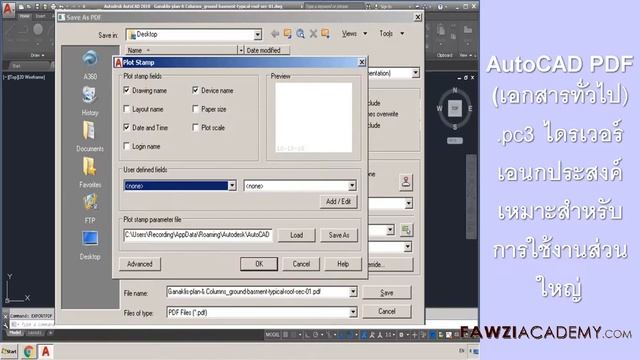
Task: Click the Back arrow in Save As PDF
Action: pyautogui.click(x=275, y=34)
